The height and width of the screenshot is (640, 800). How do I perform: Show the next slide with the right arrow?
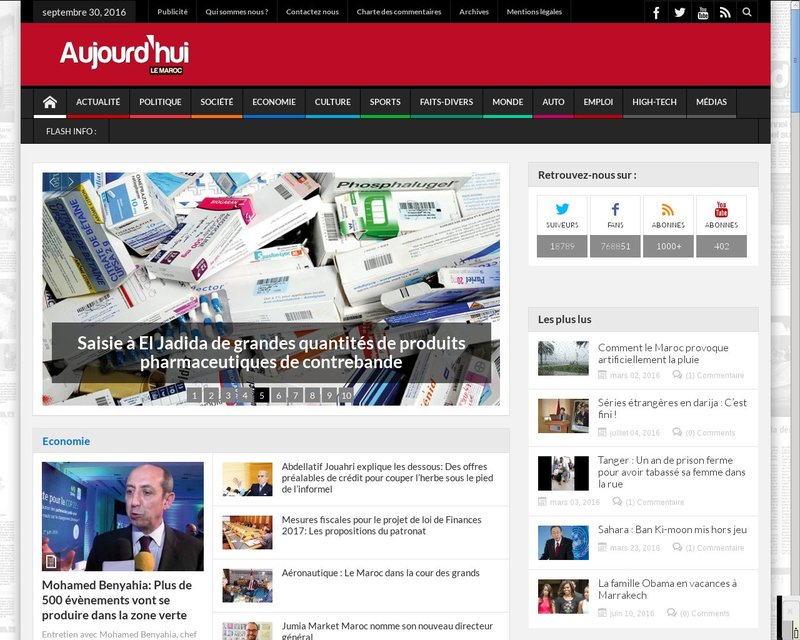click(x=71, y=182)
